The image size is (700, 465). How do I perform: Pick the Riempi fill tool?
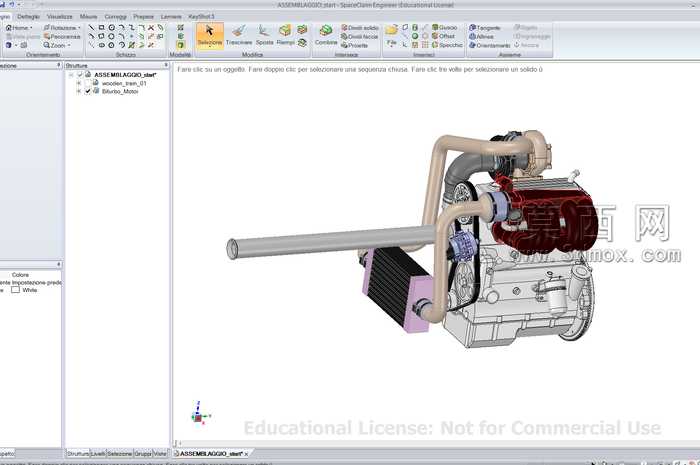285,35
